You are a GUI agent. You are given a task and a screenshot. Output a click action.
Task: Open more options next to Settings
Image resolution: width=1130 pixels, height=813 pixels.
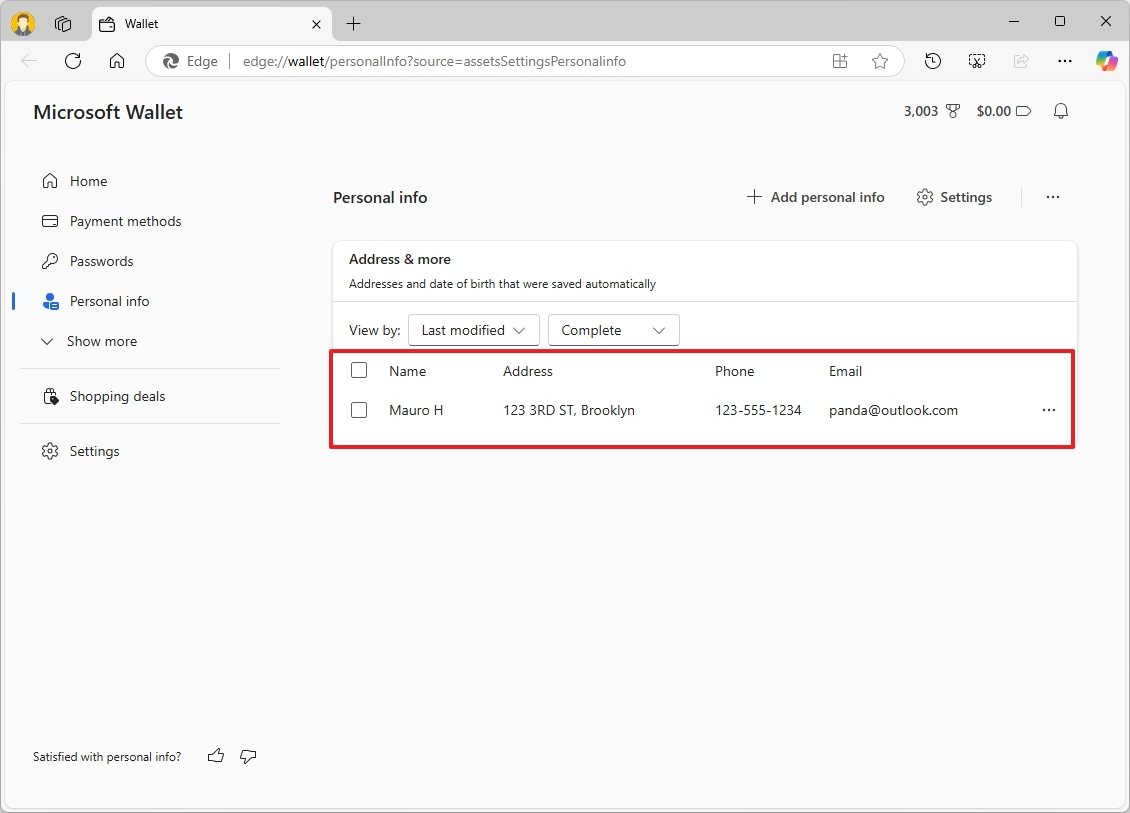tap(1052, 197)
